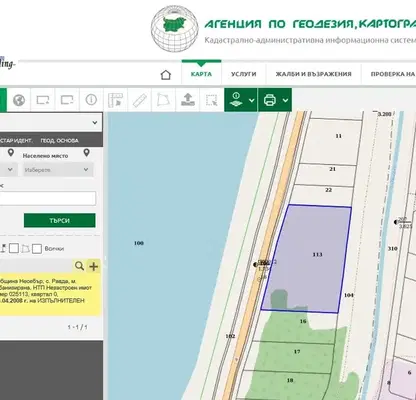416x400 pixels.
Task: Select the polygon area measurement tool
Action: coord(163,100)
